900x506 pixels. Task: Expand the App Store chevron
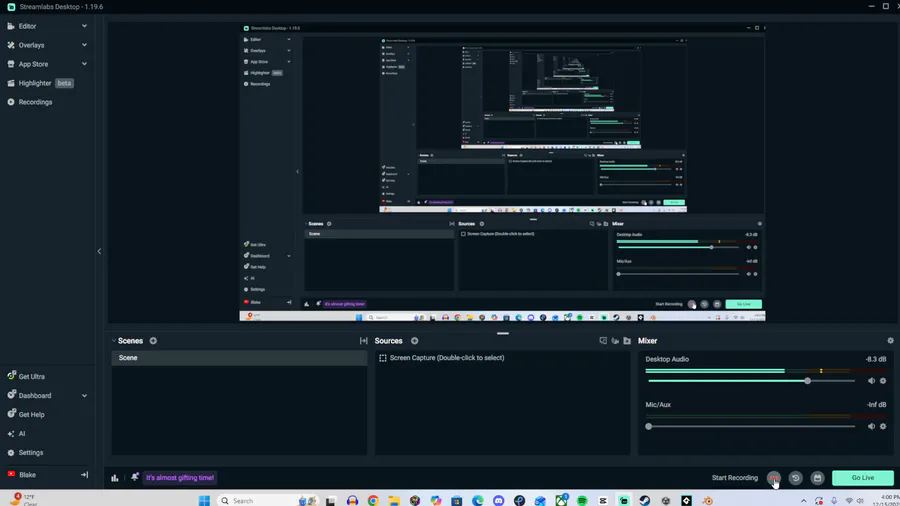84,64
